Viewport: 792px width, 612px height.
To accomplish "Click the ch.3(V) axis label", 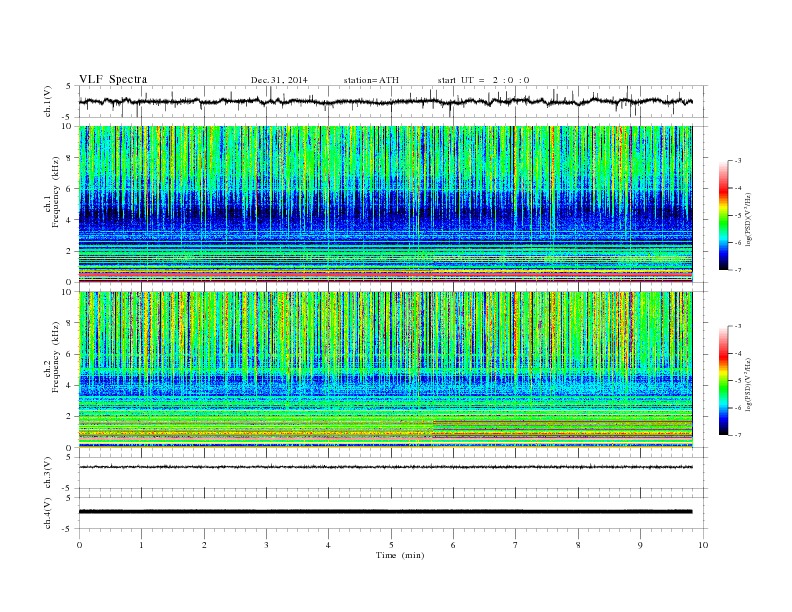I will [x=48, y=473].
